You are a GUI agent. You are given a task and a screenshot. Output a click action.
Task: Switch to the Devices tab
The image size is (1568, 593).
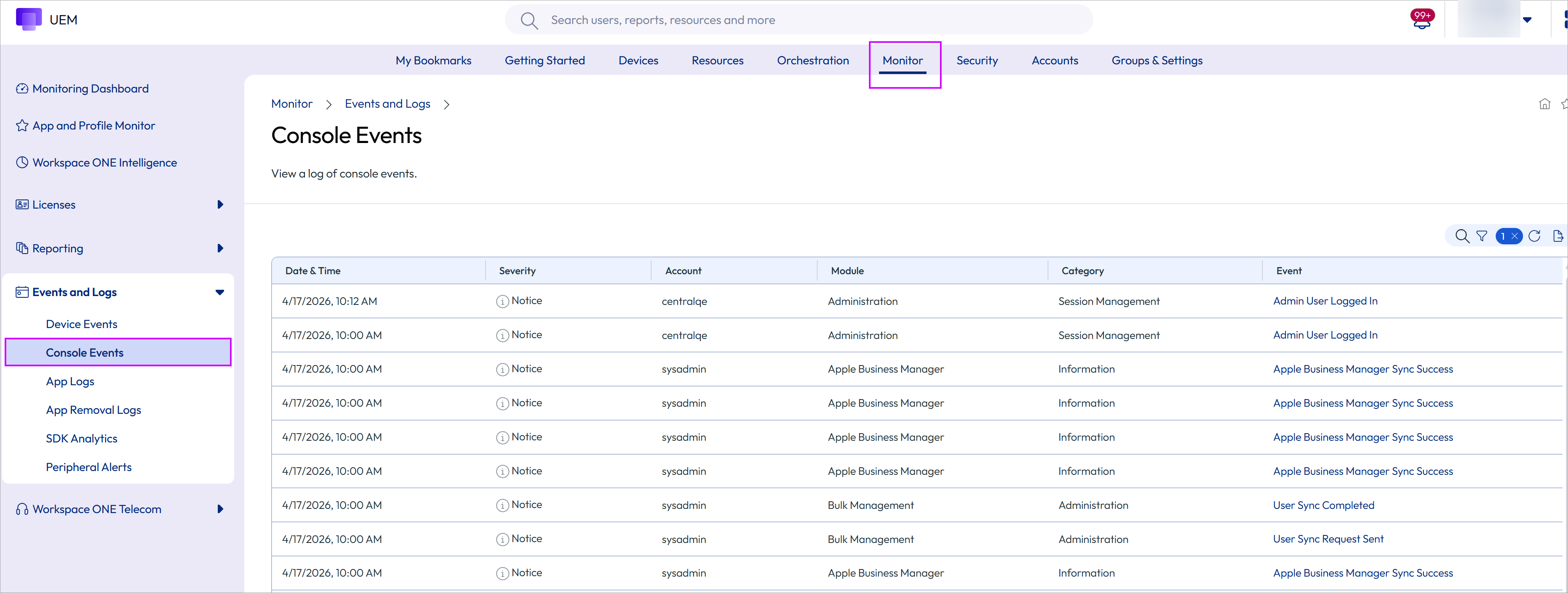tap(638, 60)
